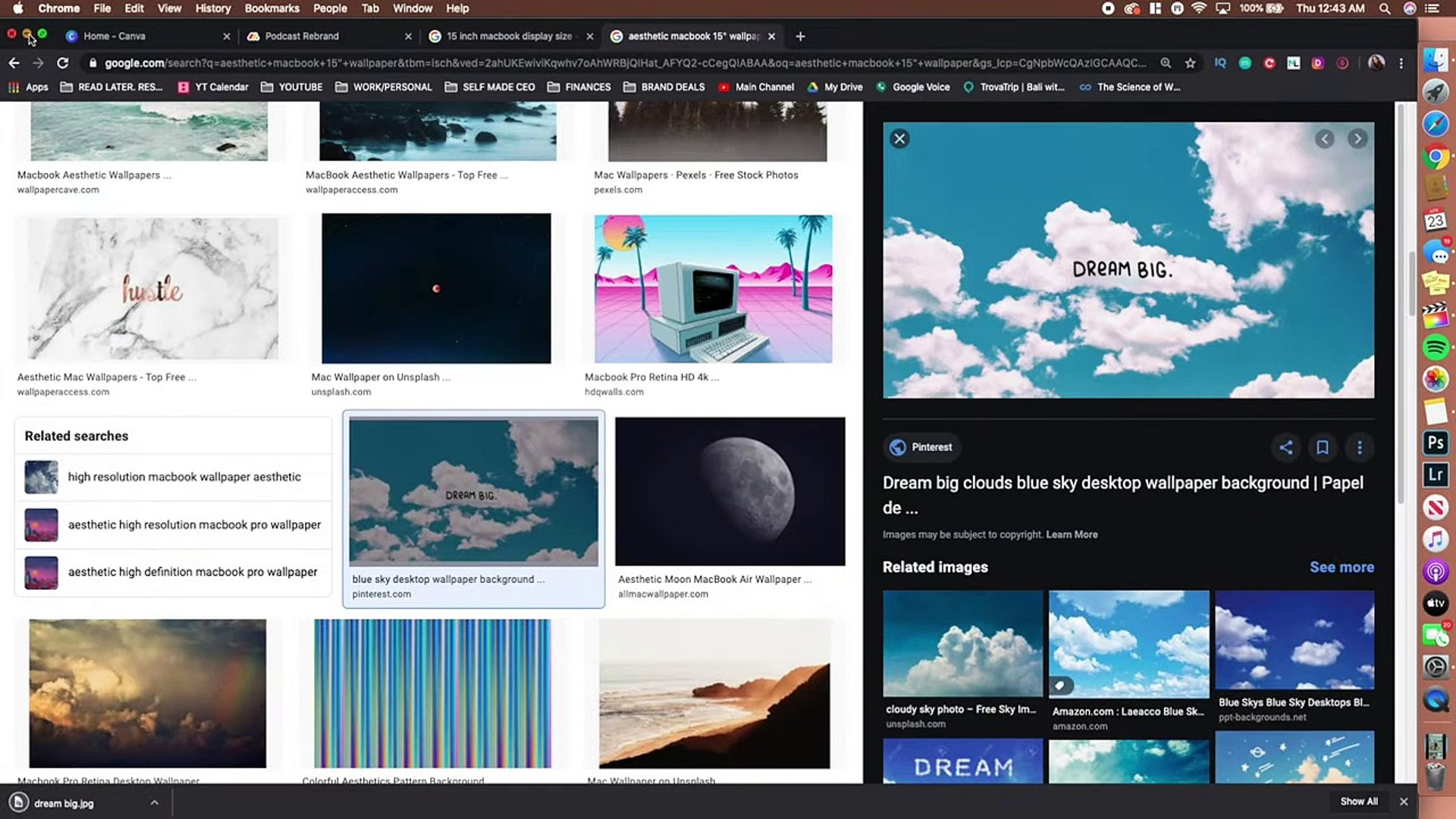
Task: Open the History menu in Chrome
Action: click(x=213, y=8)
